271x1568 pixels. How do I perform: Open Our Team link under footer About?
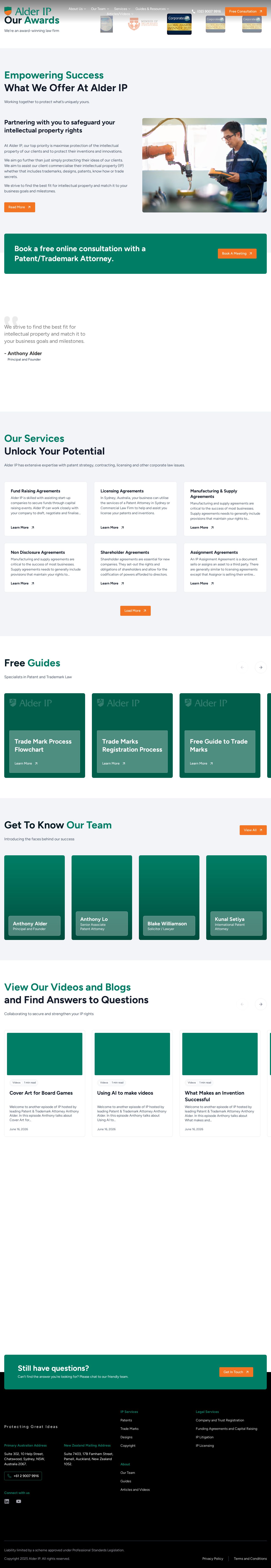point(128,1472)
